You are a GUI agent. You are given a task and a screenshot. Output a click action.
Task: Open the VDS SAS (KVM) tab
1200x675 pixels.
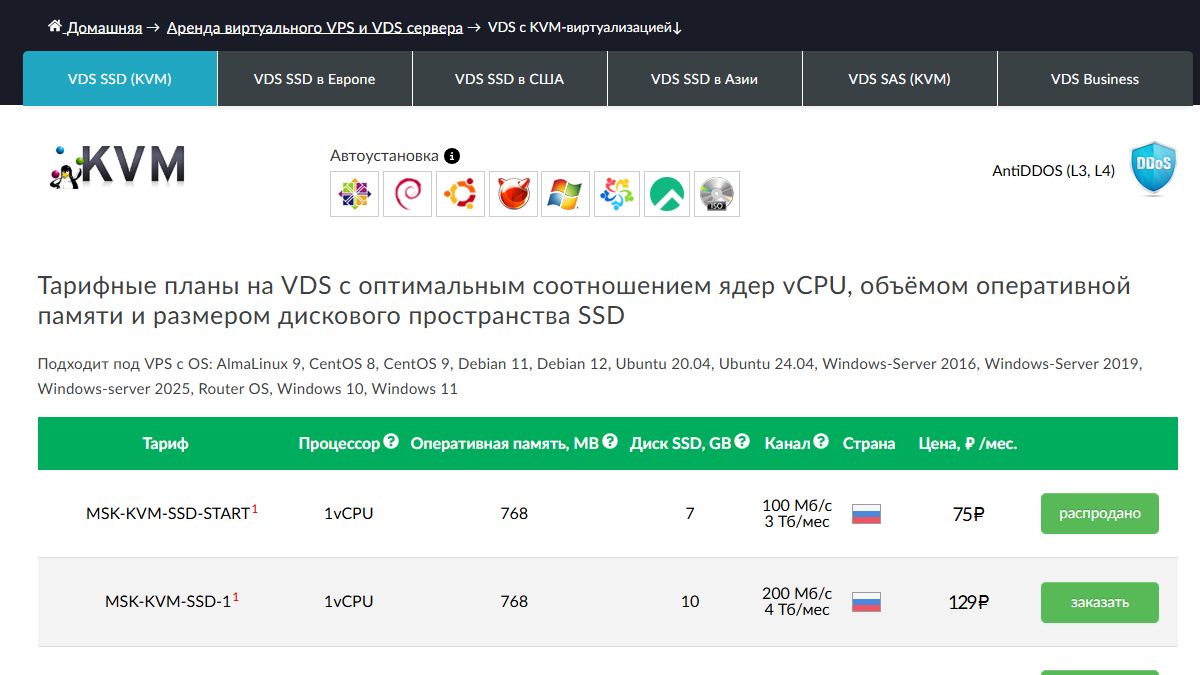[x=900, y=79]
